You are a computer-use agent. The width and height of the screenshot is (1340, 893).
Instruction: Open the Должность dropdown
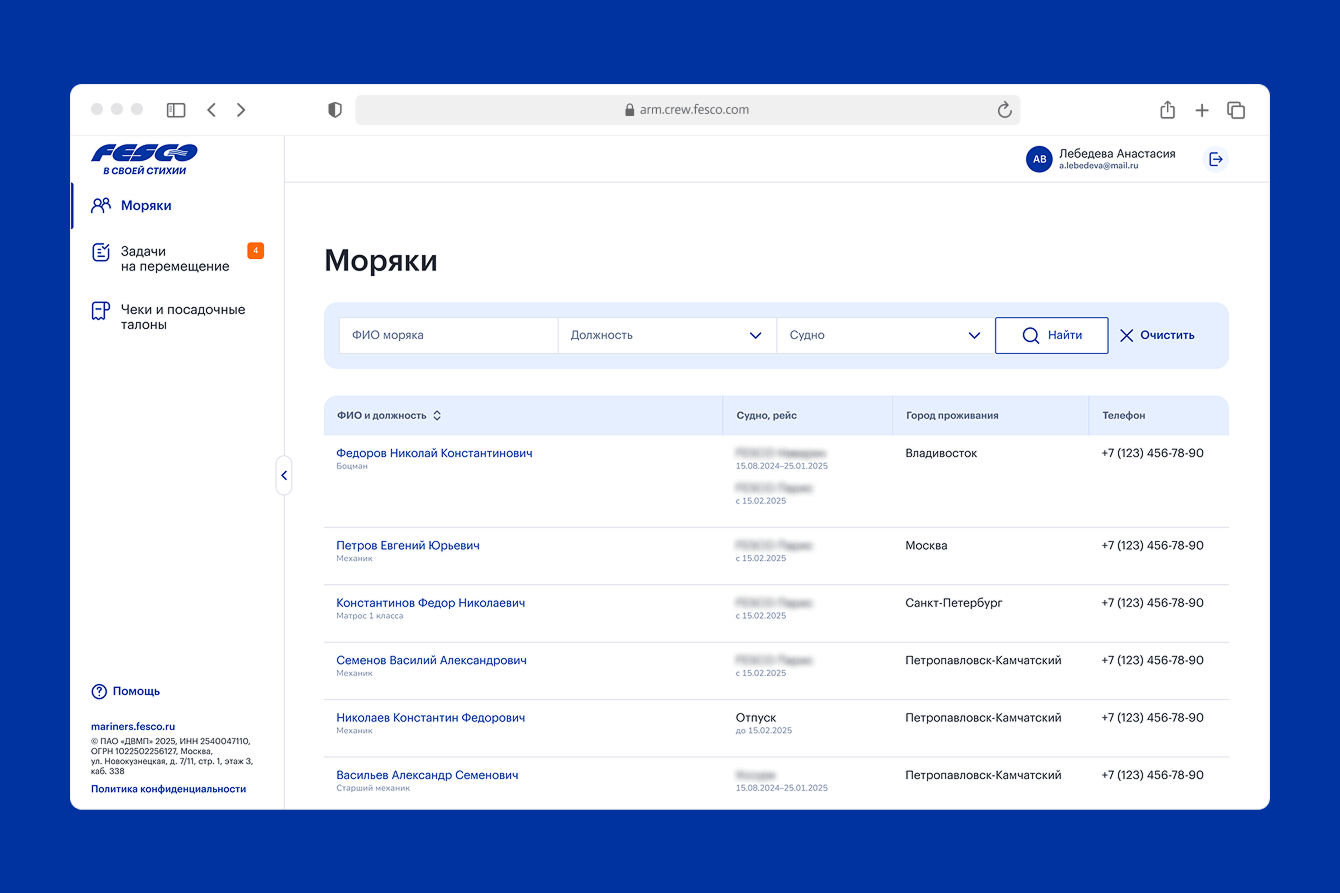pos(666,335)
